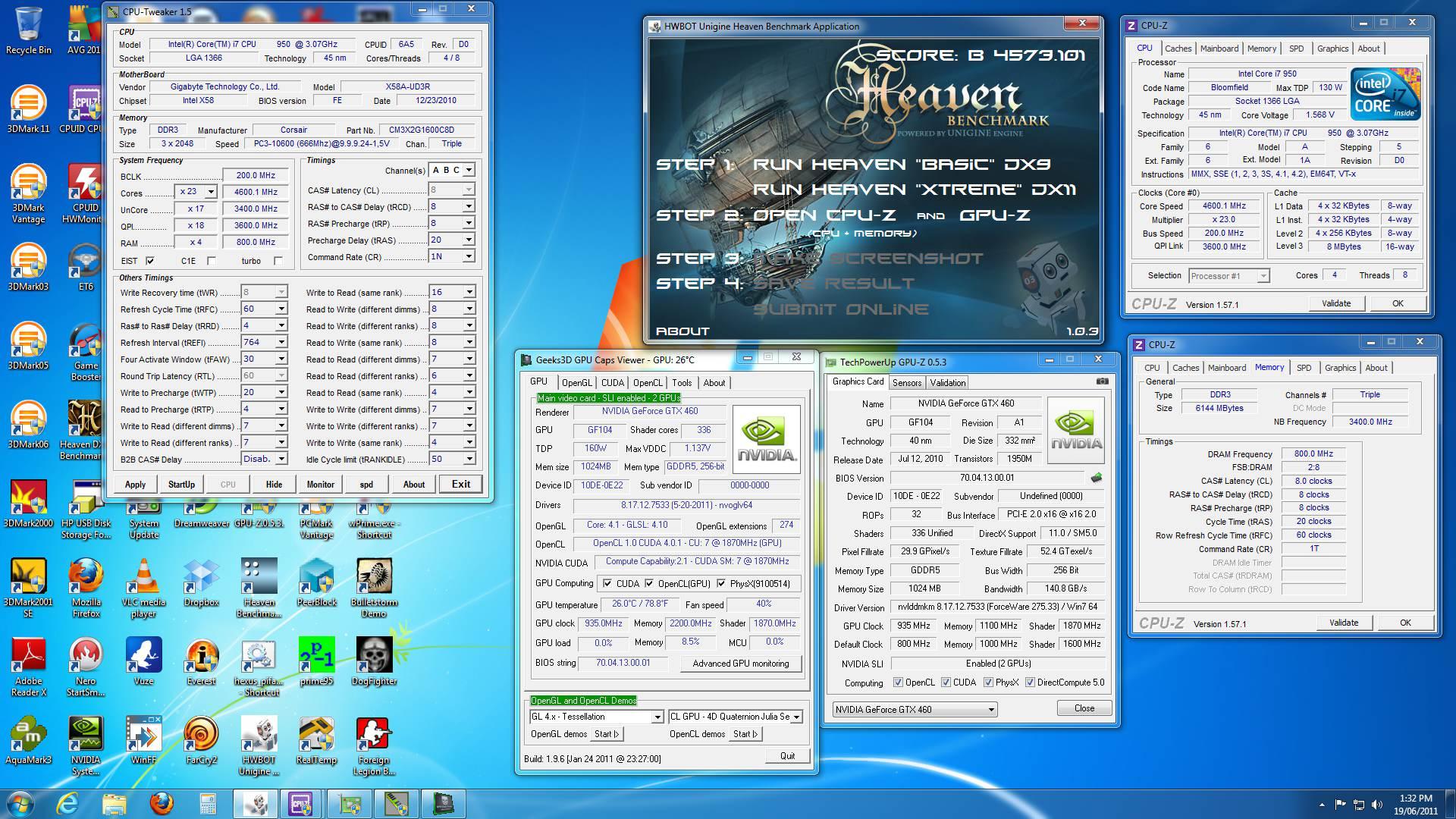Open DogFighter desktop shortcut

(374, 661)
